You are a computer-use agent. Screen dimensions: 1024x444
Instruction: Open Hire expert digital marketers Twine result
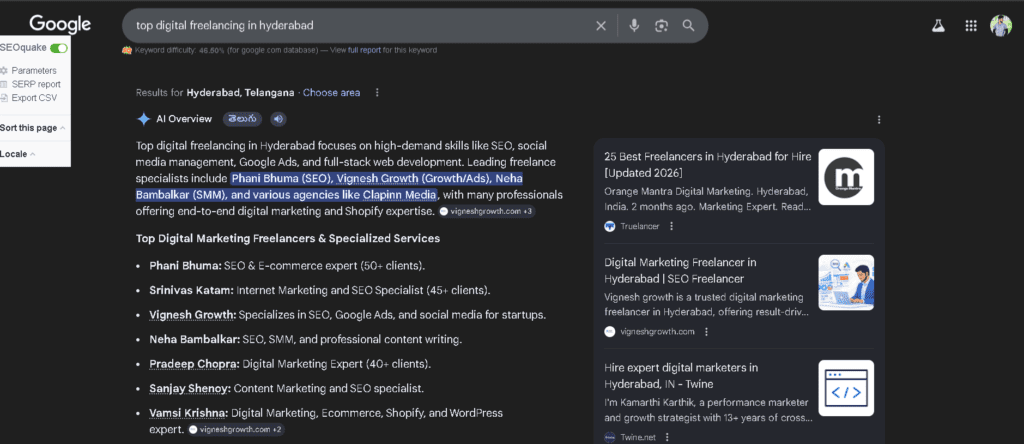pyautogui.click(x=681, y=375)
